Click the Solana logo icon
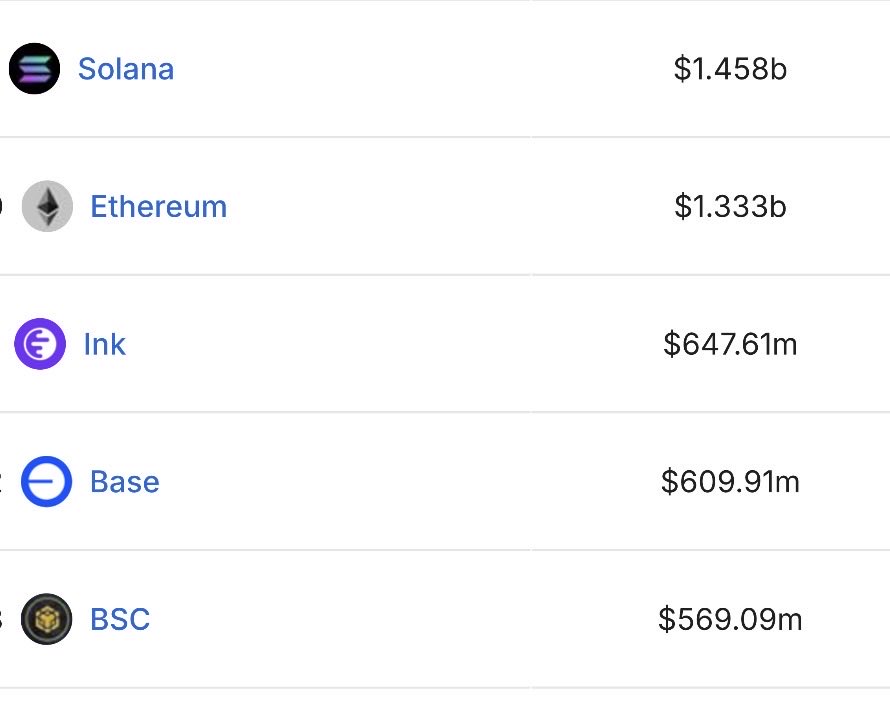890x706 pixels. (x=34, y=69)
